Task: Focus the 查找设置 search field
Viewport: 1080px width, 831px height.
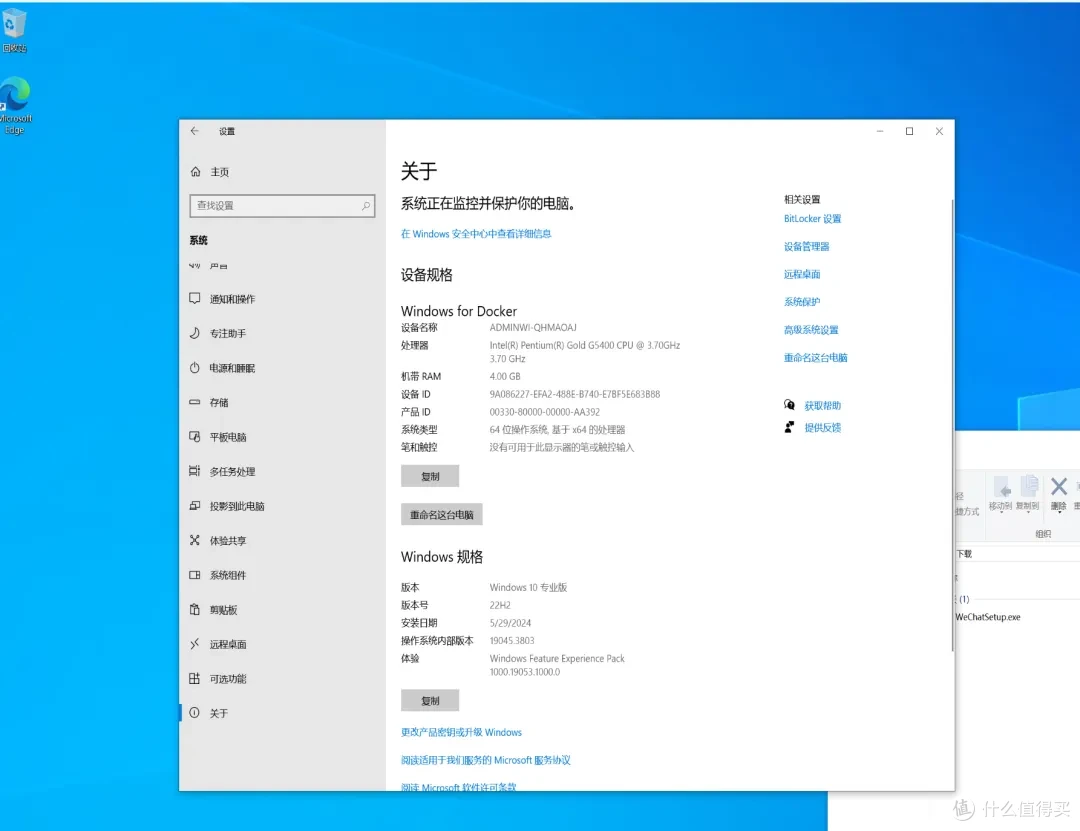Action: tap(282, 205)
